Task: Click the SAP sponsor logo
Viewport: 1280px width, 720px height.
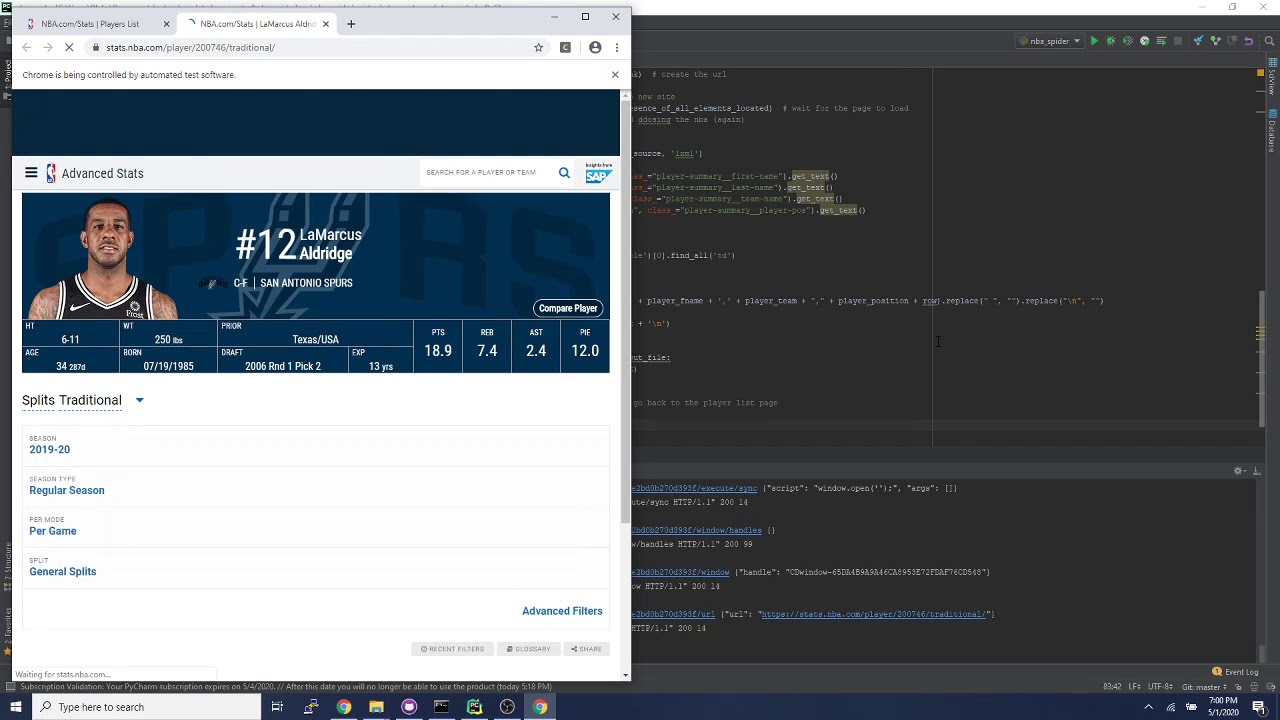Action: pos(598,173)
